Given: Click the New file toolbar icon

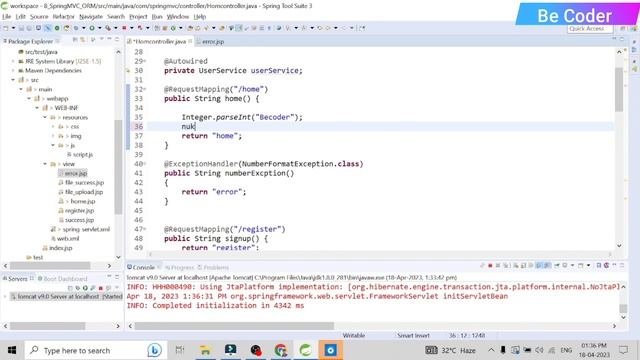Looking at the screenshot, I should tap(5, 28).
